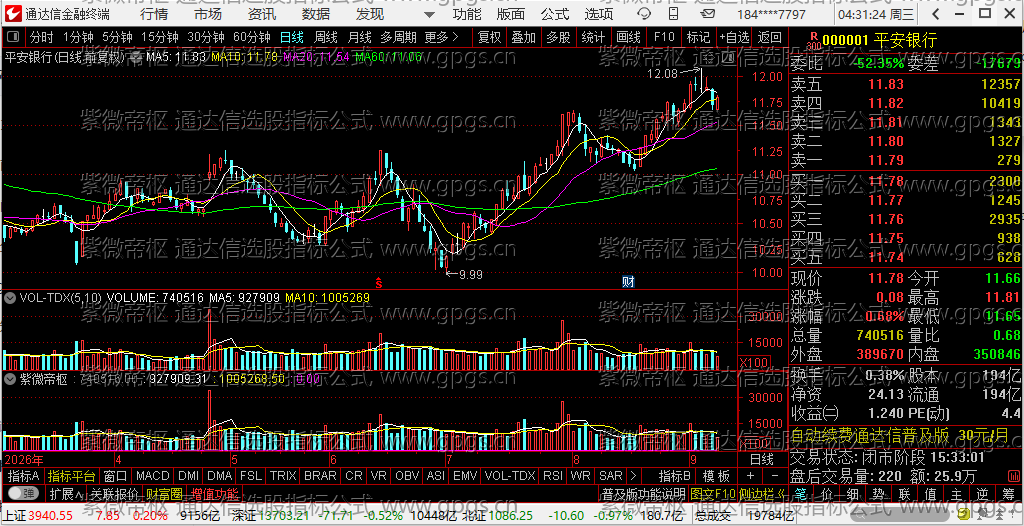Open the dropdown arrow after 发现 menu
This screenshot has width=1024, height=526.
(x=429, y=14)
